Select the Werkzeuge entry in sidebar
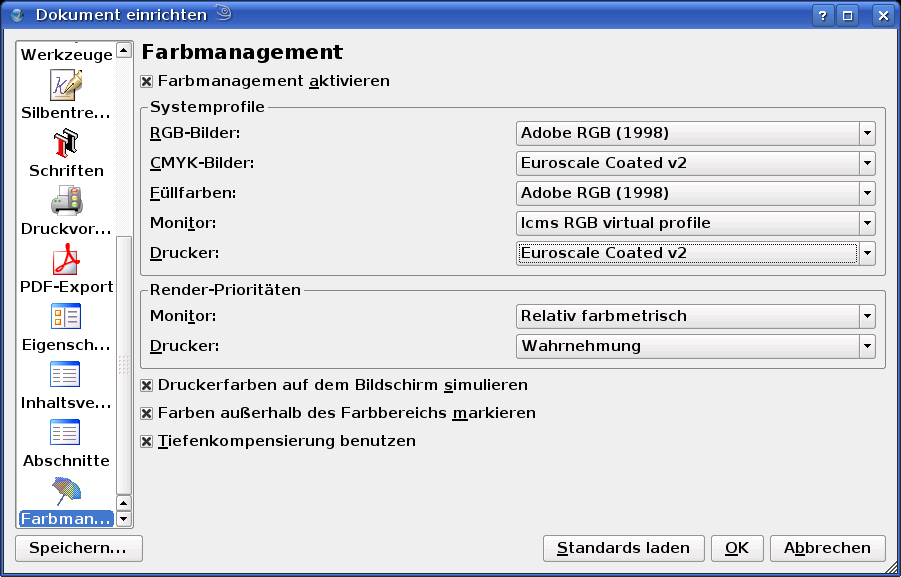 66,55
